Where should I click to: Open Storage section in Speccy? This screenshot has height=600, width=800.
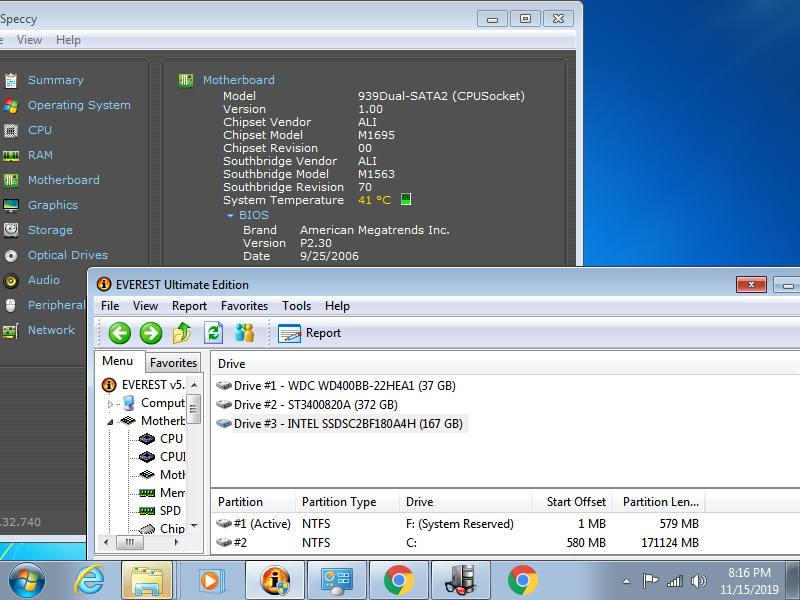pyautogui.click(x=50, y=230)
